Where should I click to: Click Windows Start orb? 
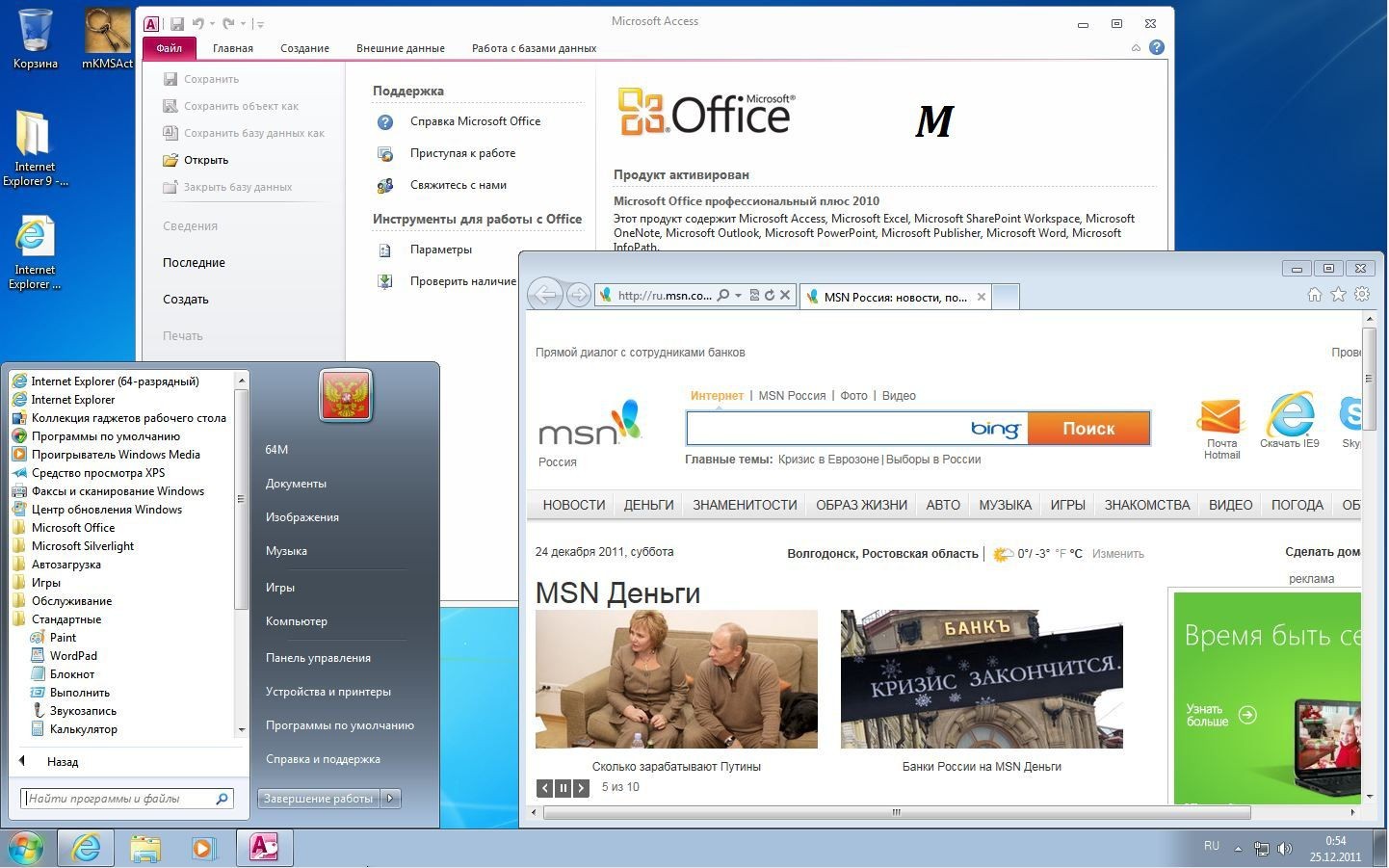pyautogui.click(x=26, y=848)
